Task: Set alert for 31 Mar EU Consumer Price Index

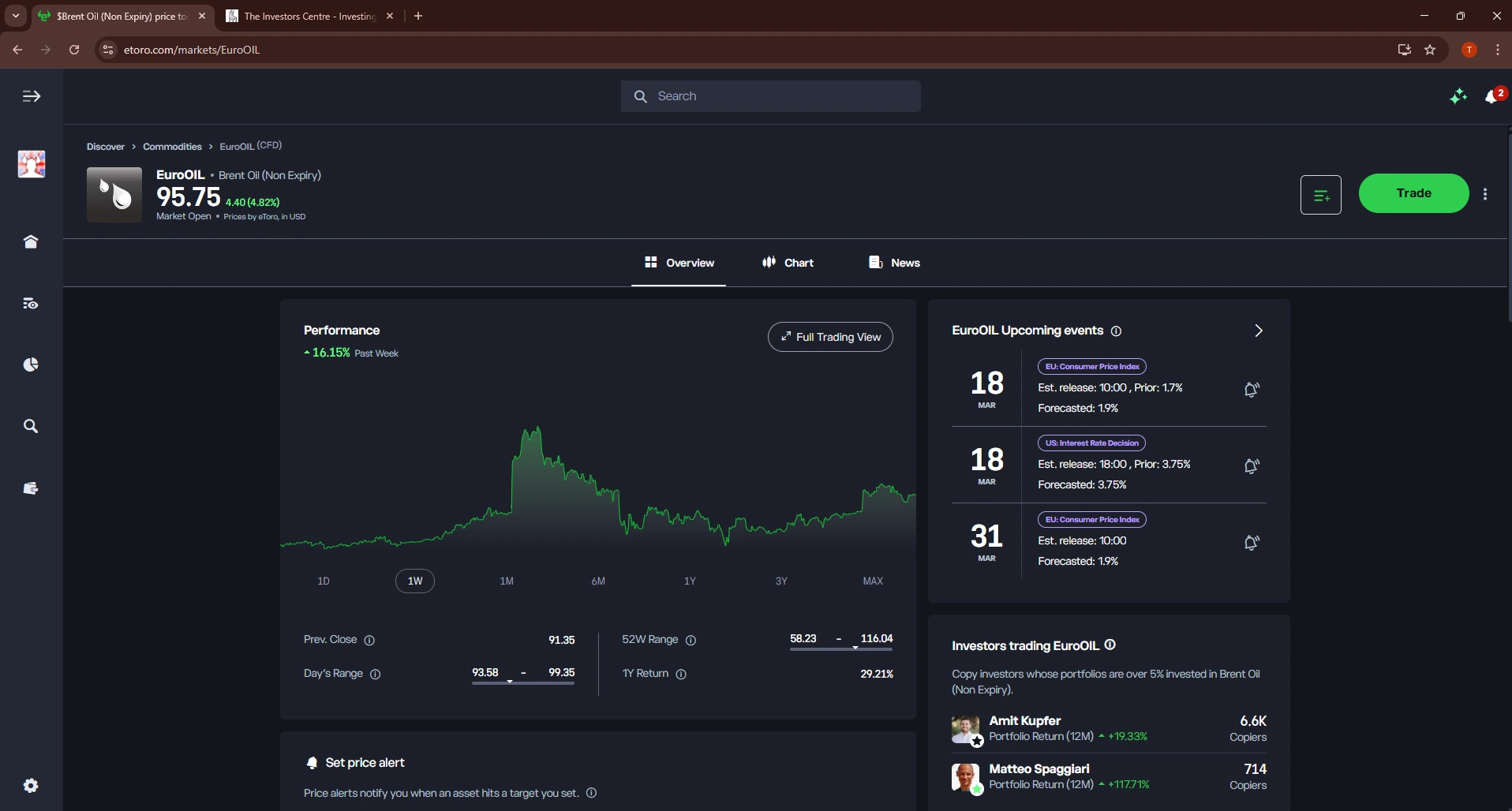Action: (x=1252, y=543)
